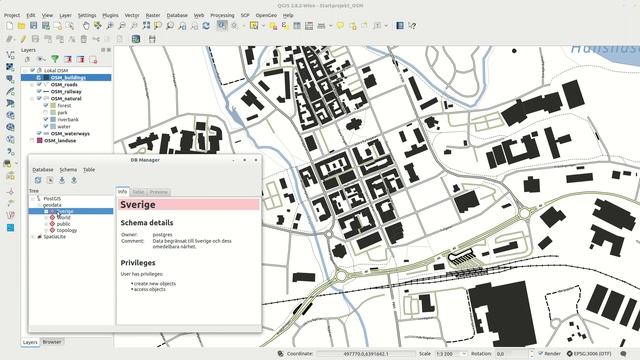Image resolution: width=640 pixels, height=360 pixels.
Task: Click EPSG:3006 CRS status button
Action: [589, 353]
